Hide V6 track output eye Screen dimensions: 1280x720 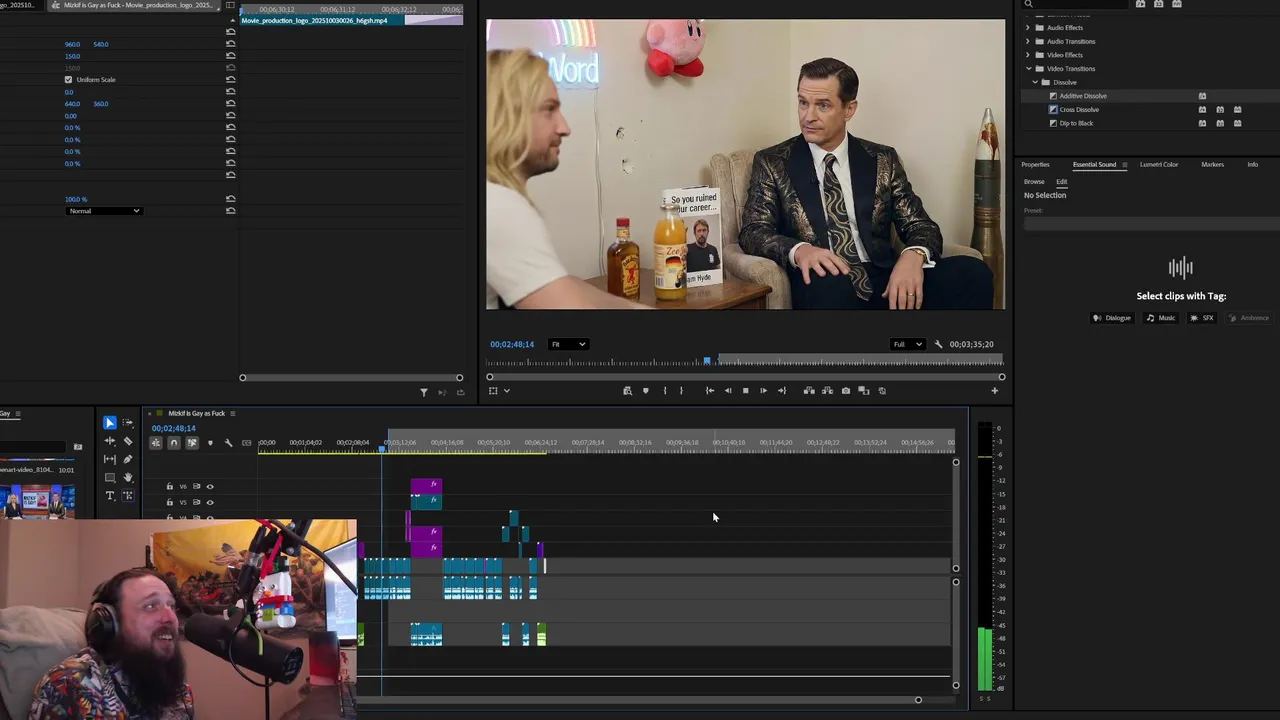point(210,487)
